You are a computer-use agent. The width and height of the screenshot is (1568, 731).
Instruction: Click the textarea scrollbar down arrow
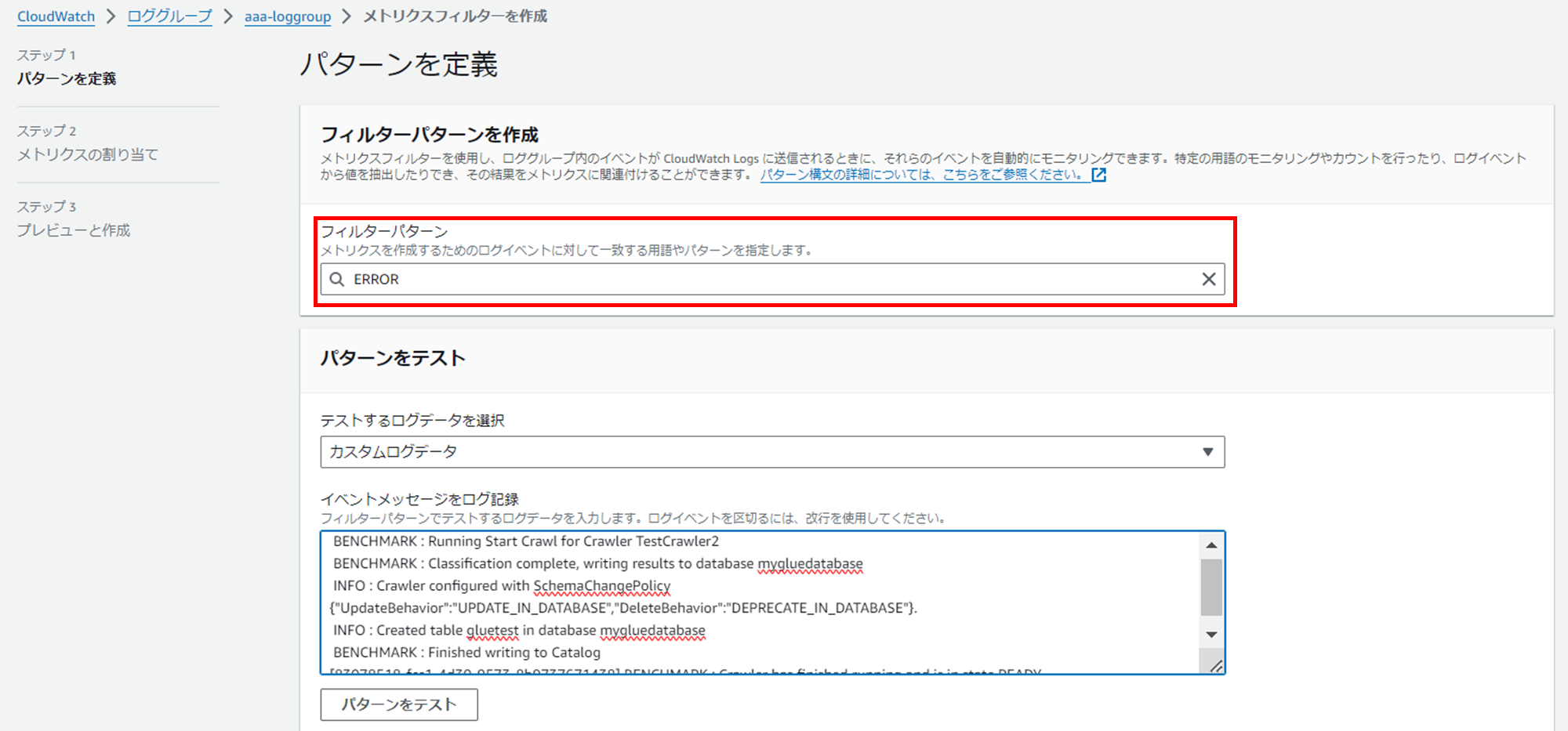pyautogui.click(x=1211, y=635)
